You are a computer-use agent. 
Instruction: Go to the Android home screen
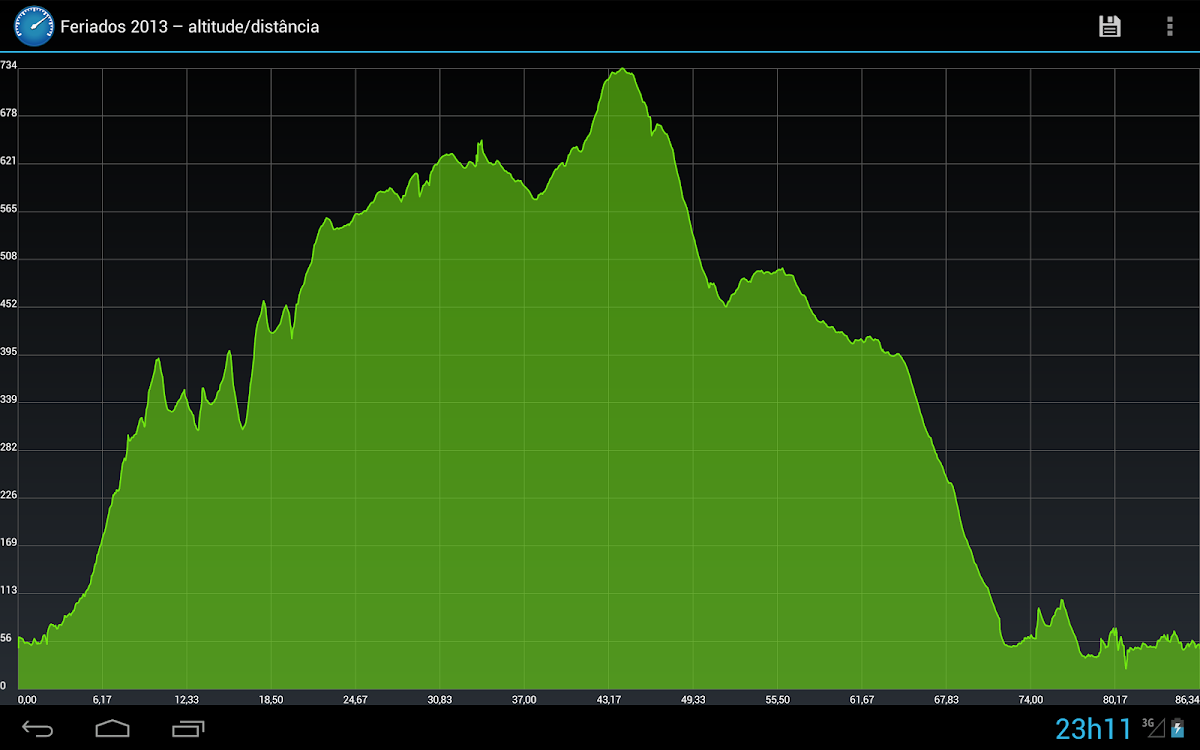click(x=112, y=727)
